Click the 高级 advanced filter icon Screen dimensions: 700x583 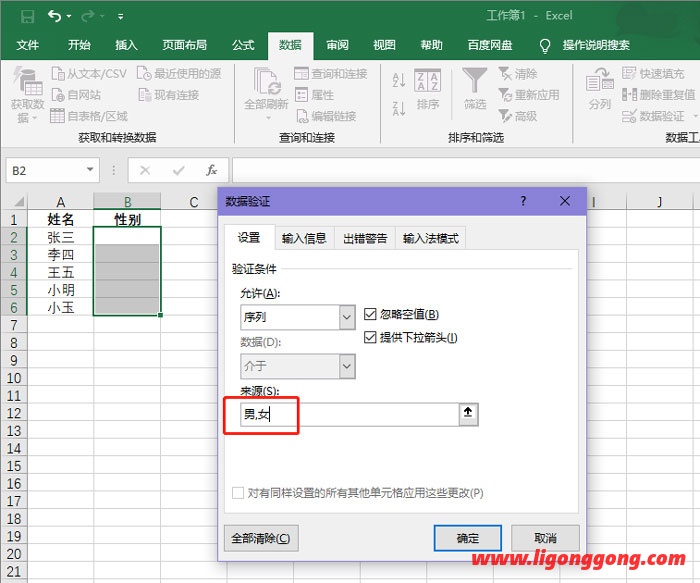pos(505,116)
